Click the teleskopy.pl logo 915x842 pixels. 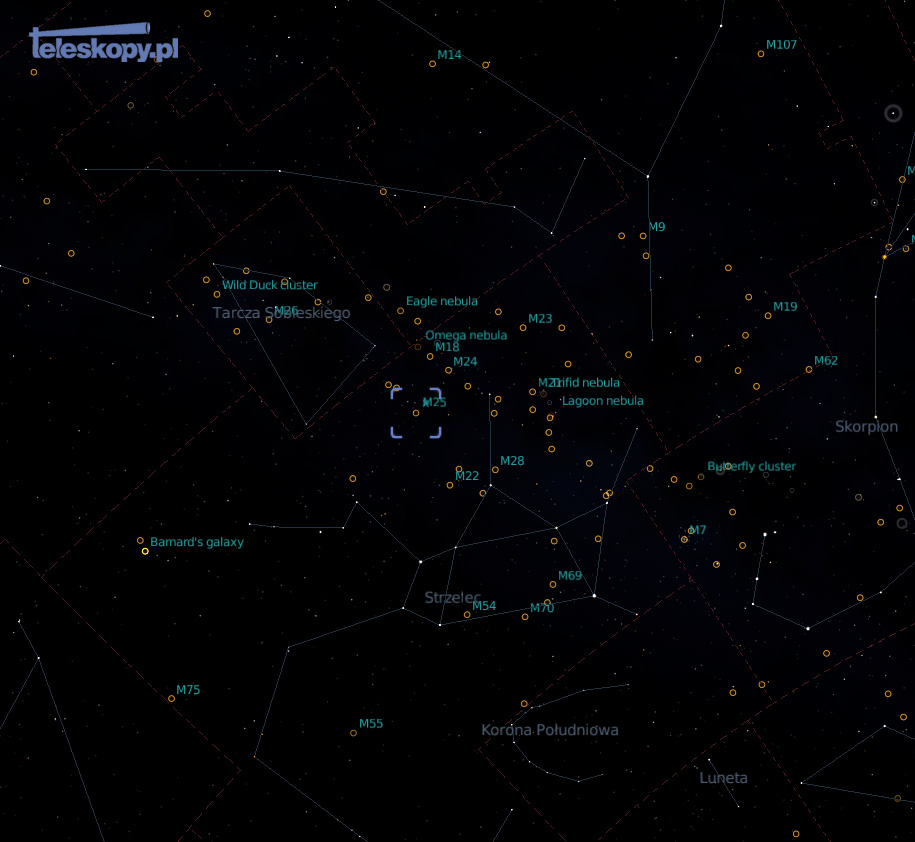(x=104, y=44)
